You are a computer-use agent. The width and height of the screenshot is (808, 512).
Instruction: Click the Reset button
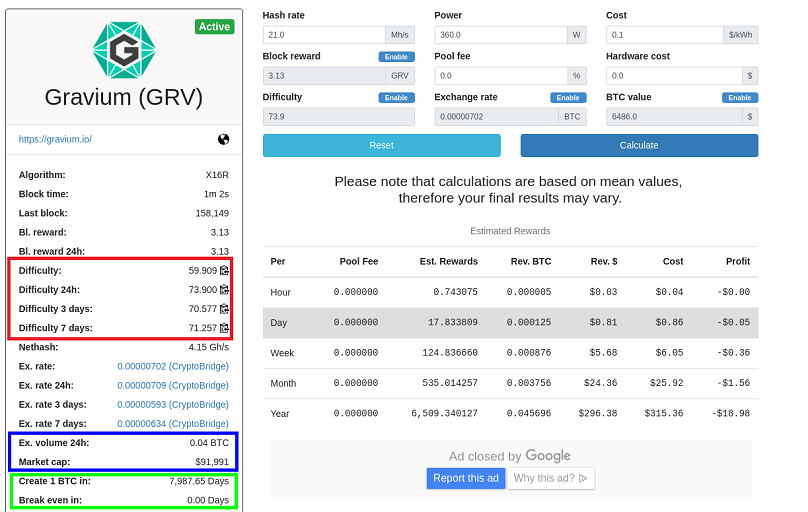pyautogui.click(x=381, y=145)
